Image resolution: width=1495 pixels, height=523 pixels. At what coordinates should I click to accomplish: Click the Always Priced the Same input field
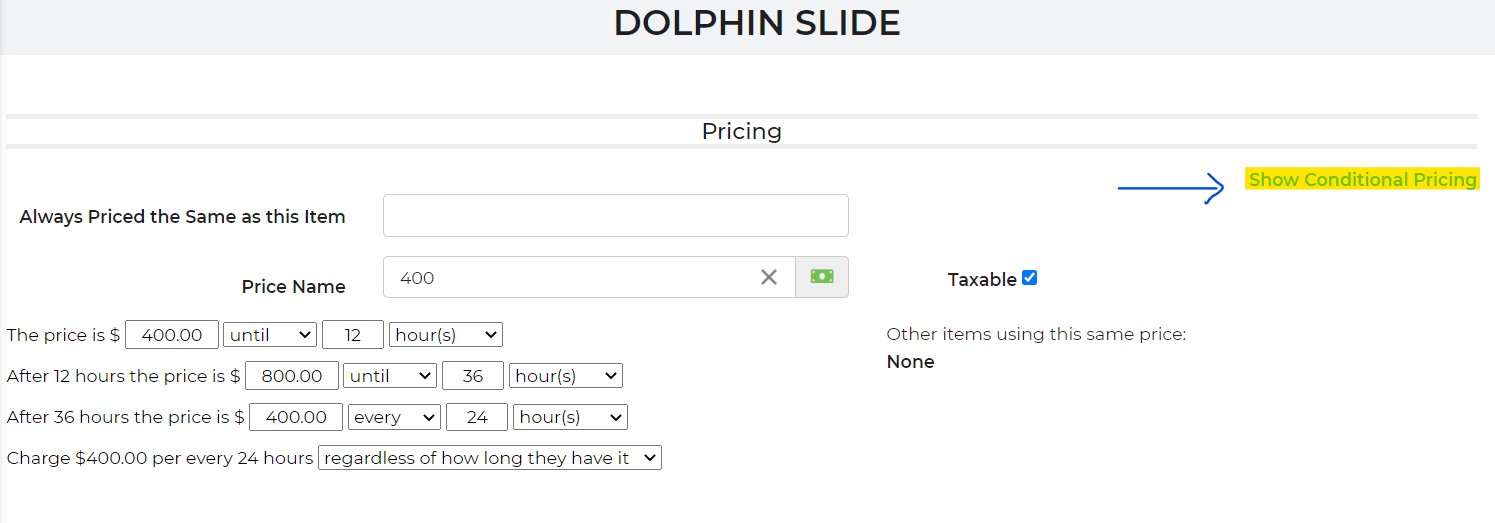616,216
